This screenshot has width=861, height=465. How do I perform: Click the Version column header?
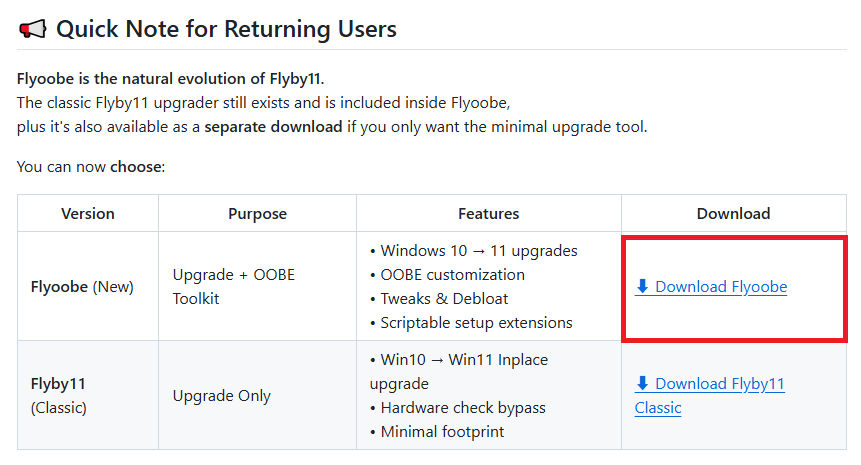(88, 214)
